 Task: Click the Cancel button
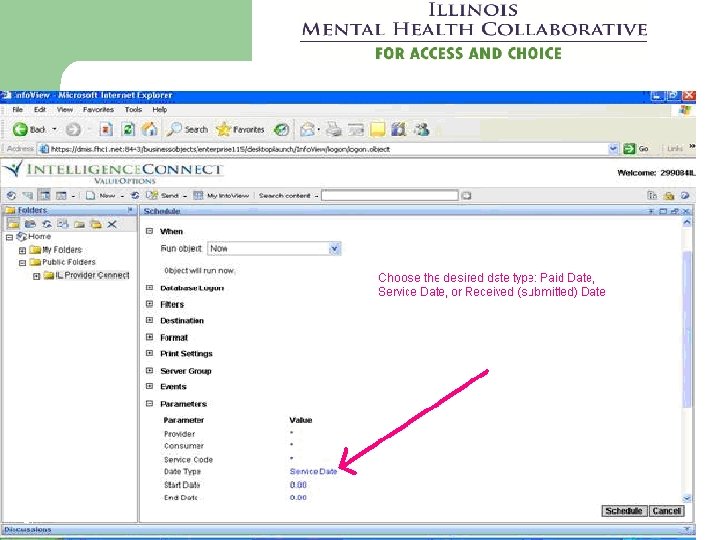click(x=667, y=511)
